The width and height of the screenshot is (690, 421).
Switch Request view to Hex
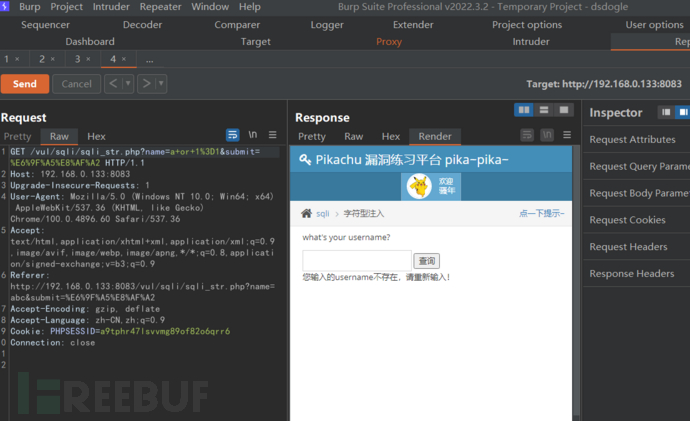[x=96, y=136]
